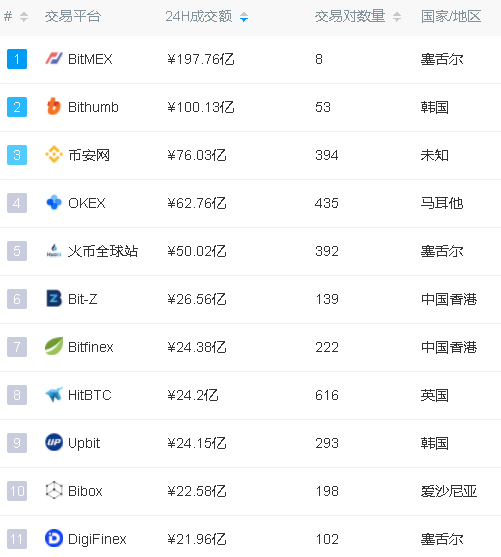Click the ¥26.56亿 volume value
The image size is (501, 557).
pos(197,299)
